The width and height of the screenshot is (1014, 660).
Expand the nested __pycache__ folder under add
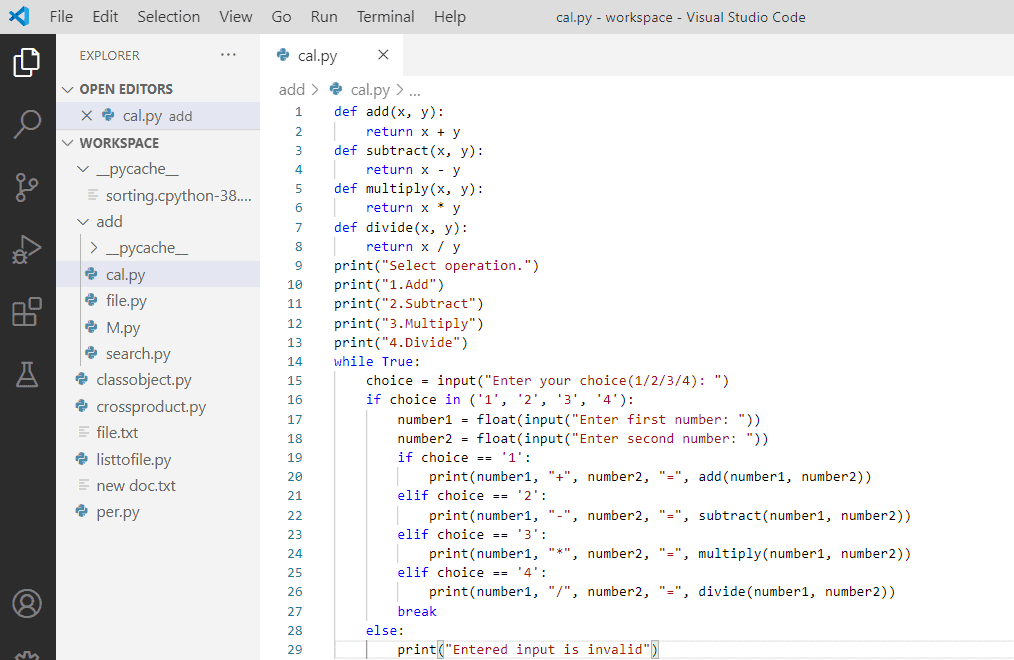point(94,248)
